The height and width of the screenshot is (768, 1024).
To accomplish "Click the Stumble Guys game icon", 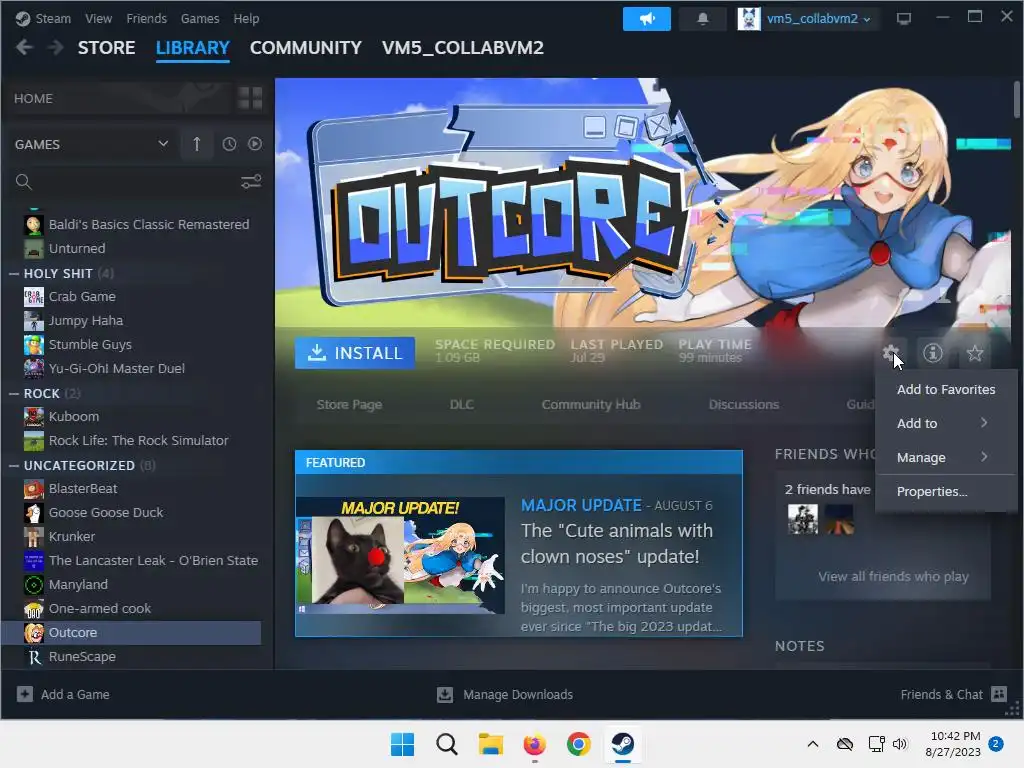I will (x=34, y=344).
